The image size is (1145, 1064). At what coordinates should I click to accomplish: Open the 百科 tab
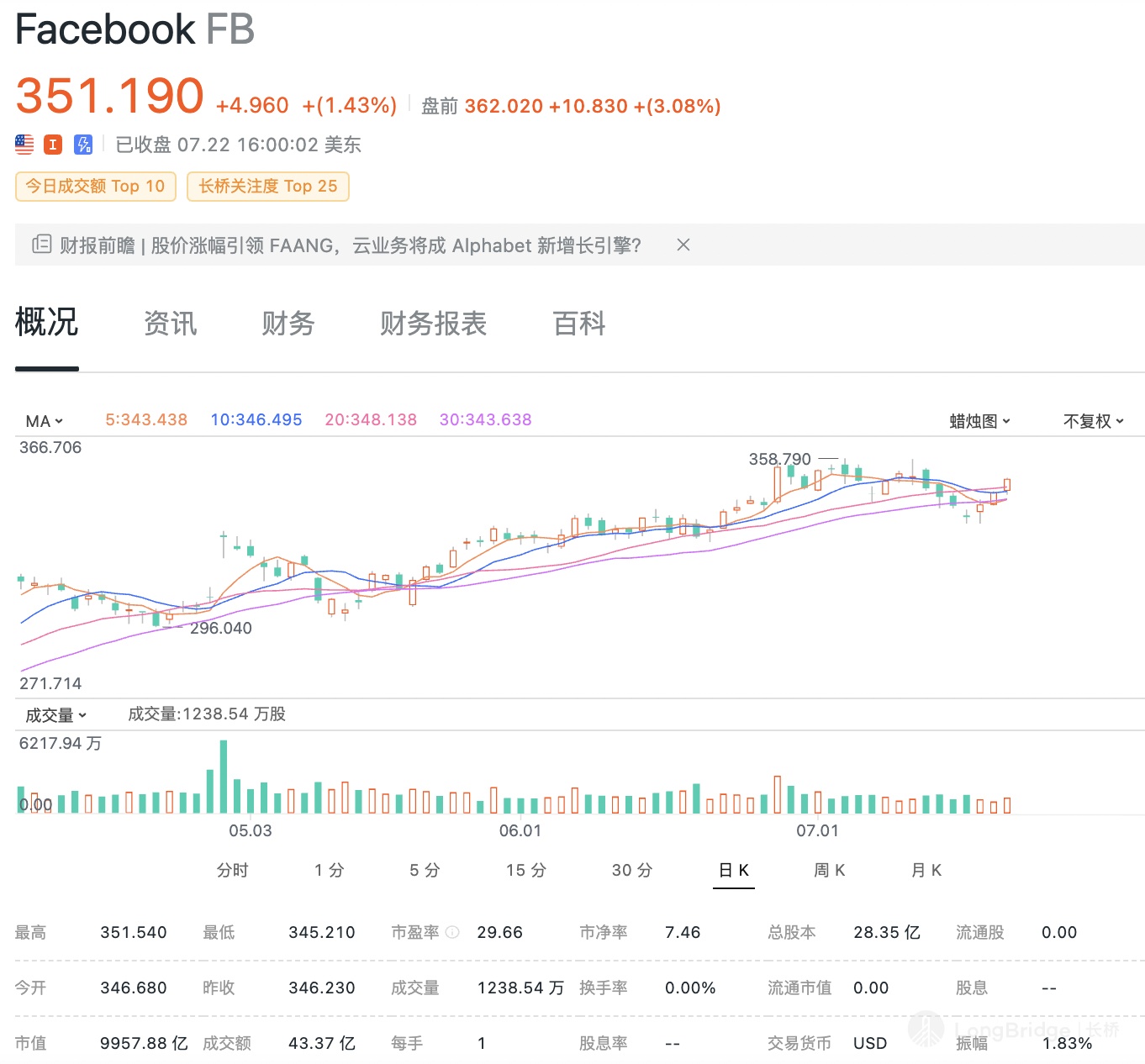(579, 324)
